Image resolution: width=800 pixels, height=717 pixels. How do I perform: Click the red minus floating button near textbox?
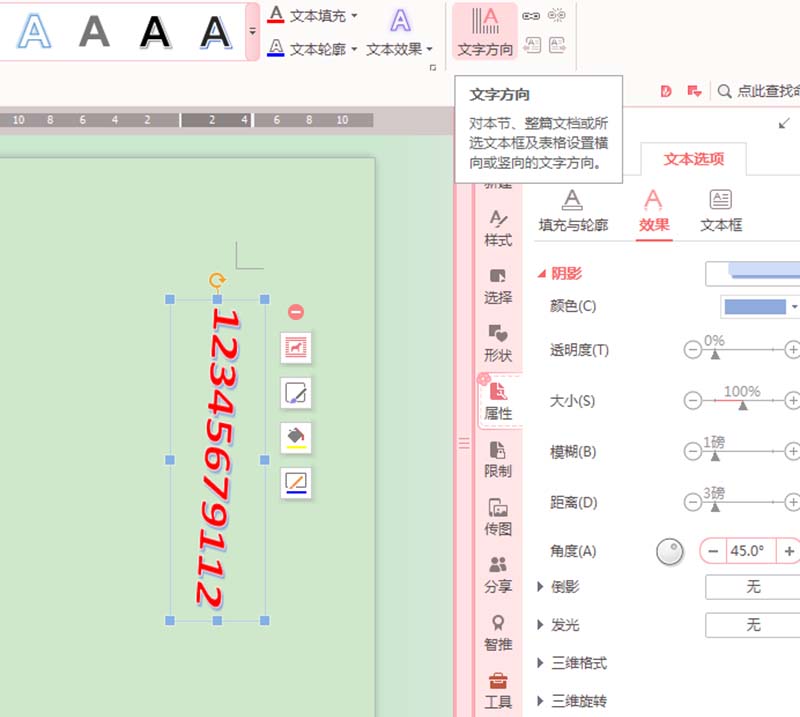pyautogui.click(x=295, y=311)
